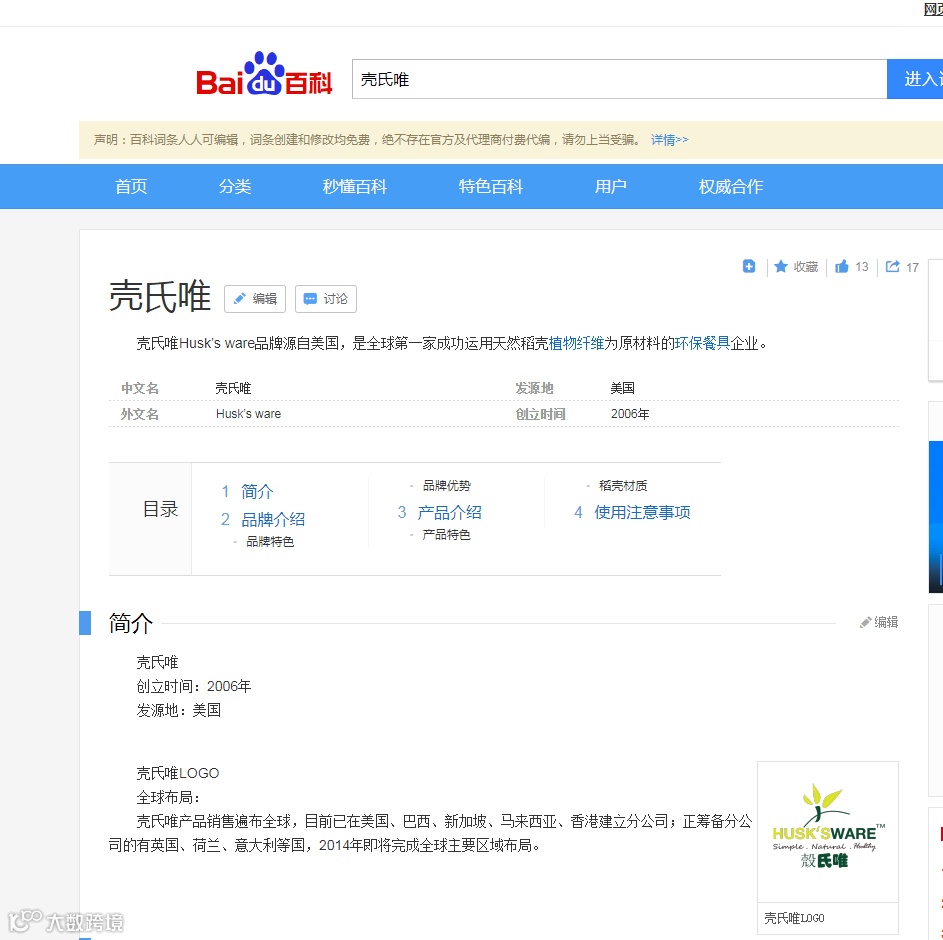Viewport: 943px width, 940px height.
Task: Click the 目录 contents label
Action: click(x=160, y=509)
